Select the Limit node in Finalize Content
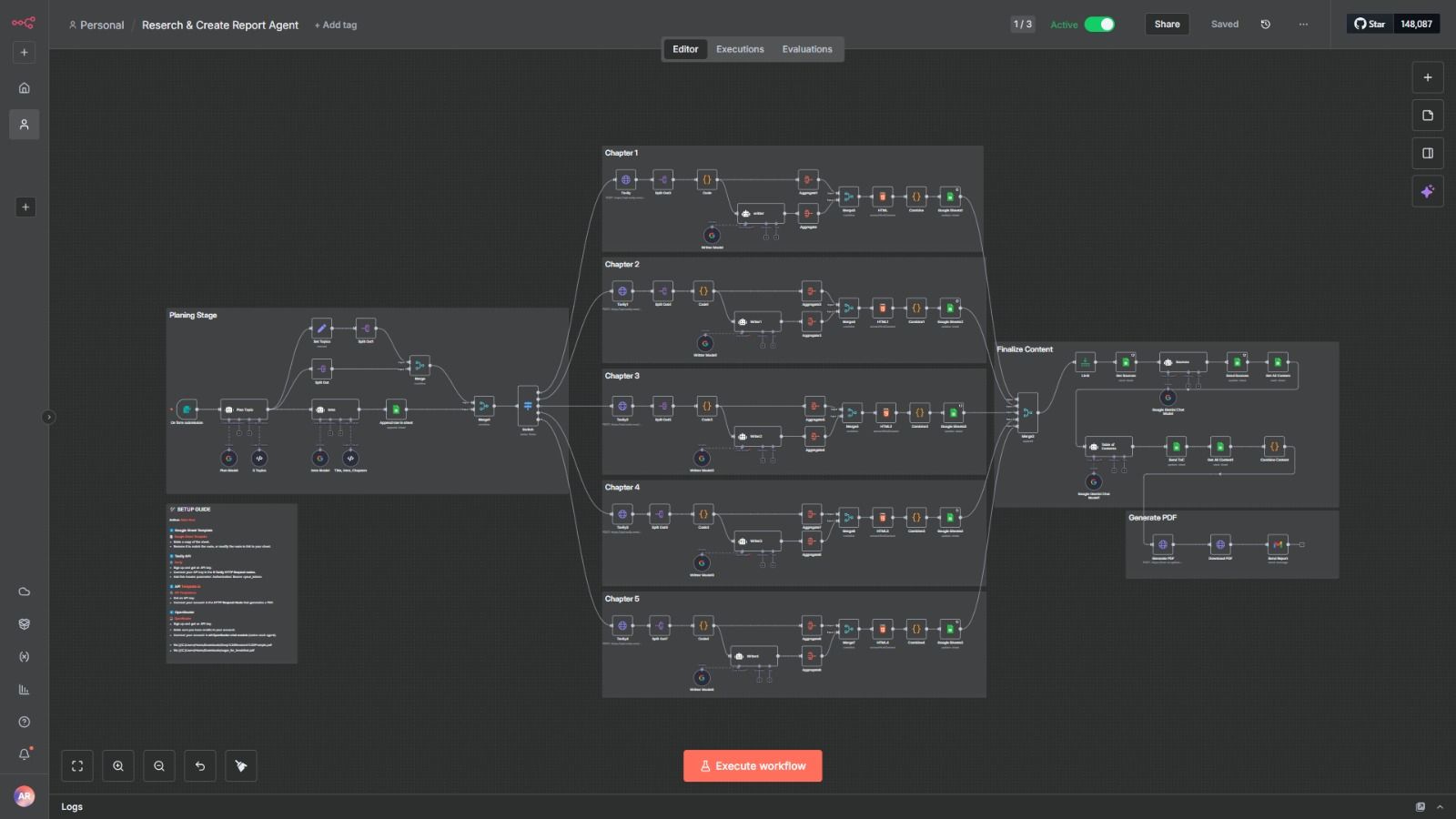The width and height of the screenshot is (1456, 819). [1085, 362]
